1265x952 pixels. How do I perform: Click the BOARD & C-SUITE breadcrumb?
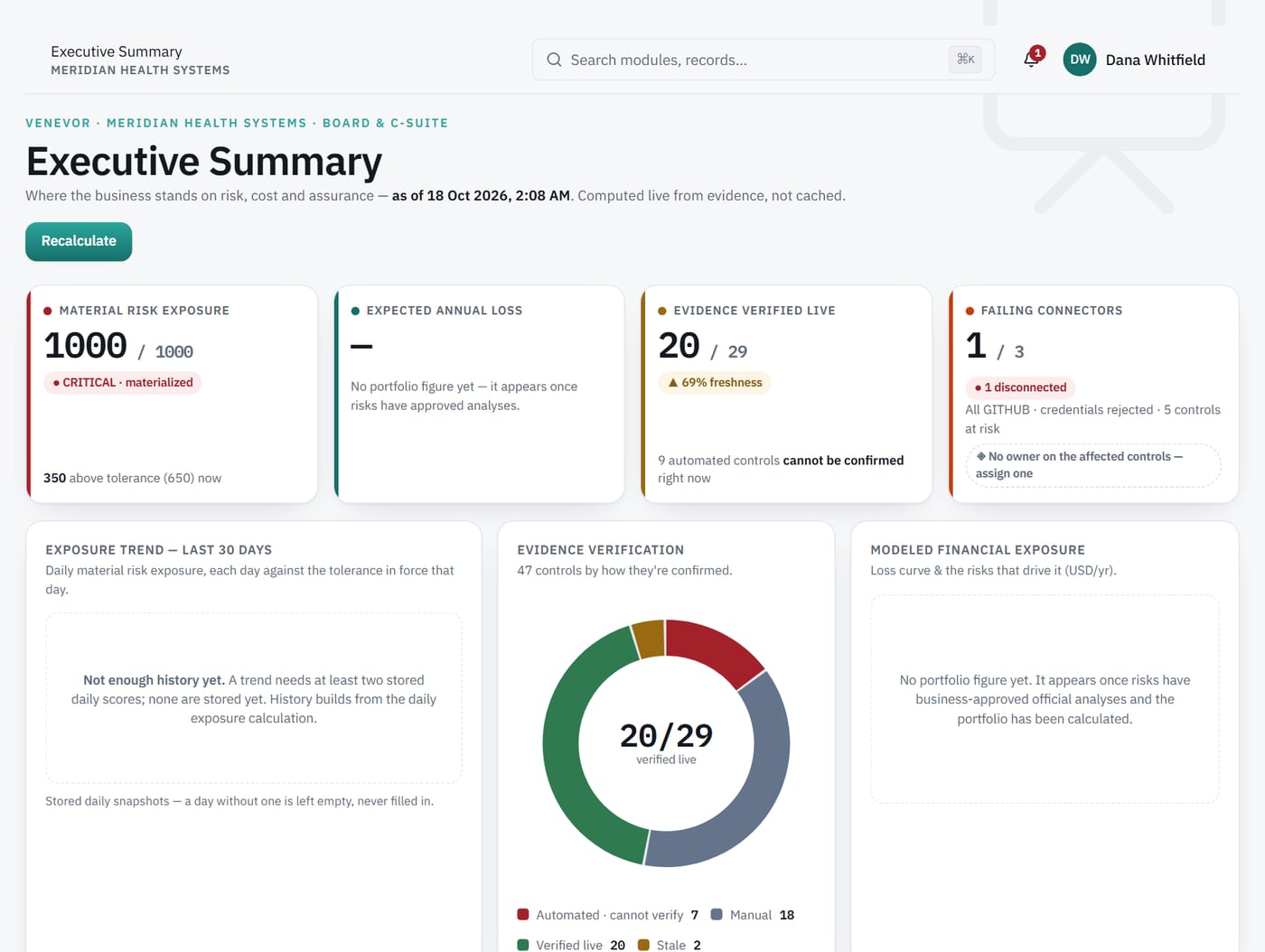click(385, 123)
